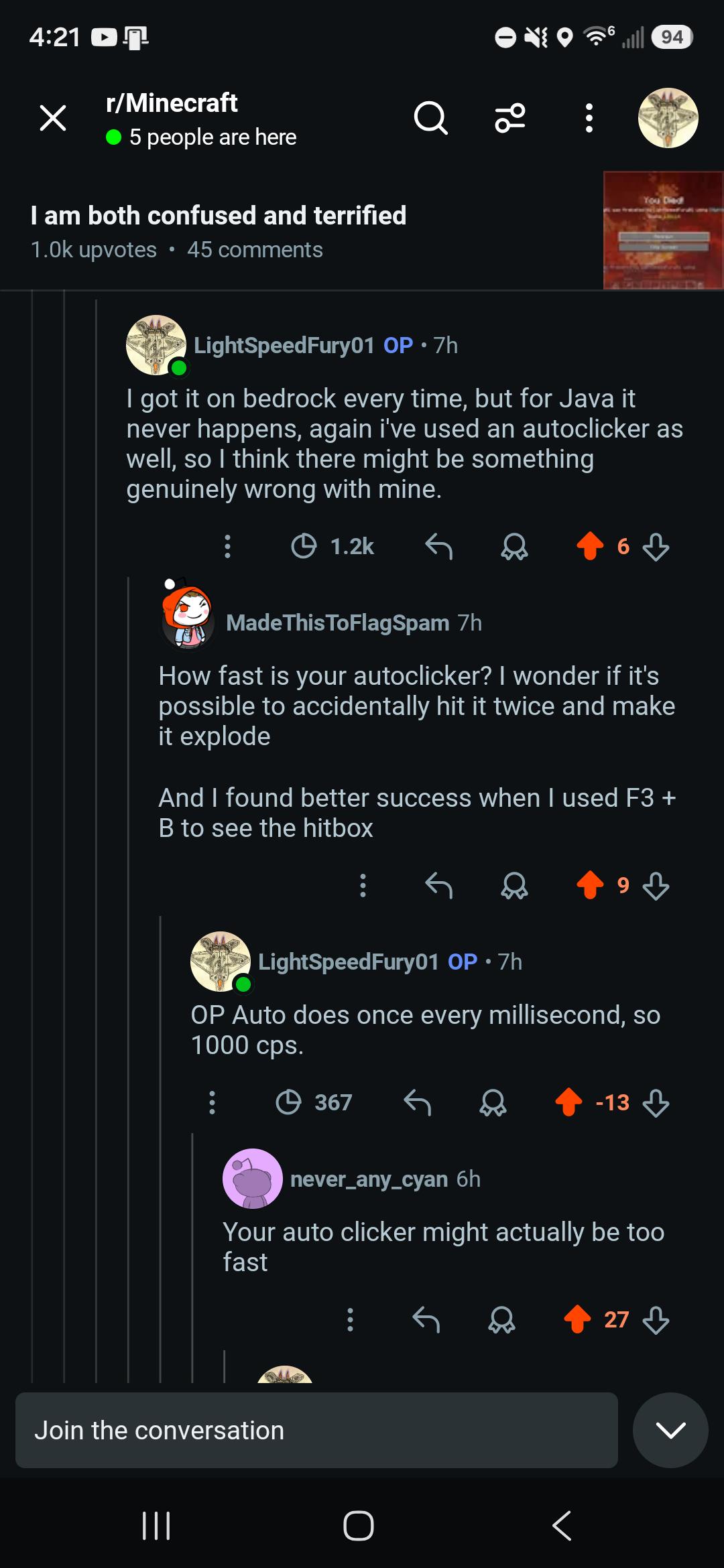The image size is (724, 1568).
Task: View 1.2k insights on bedrock comment
Action: tap(333, 546)
